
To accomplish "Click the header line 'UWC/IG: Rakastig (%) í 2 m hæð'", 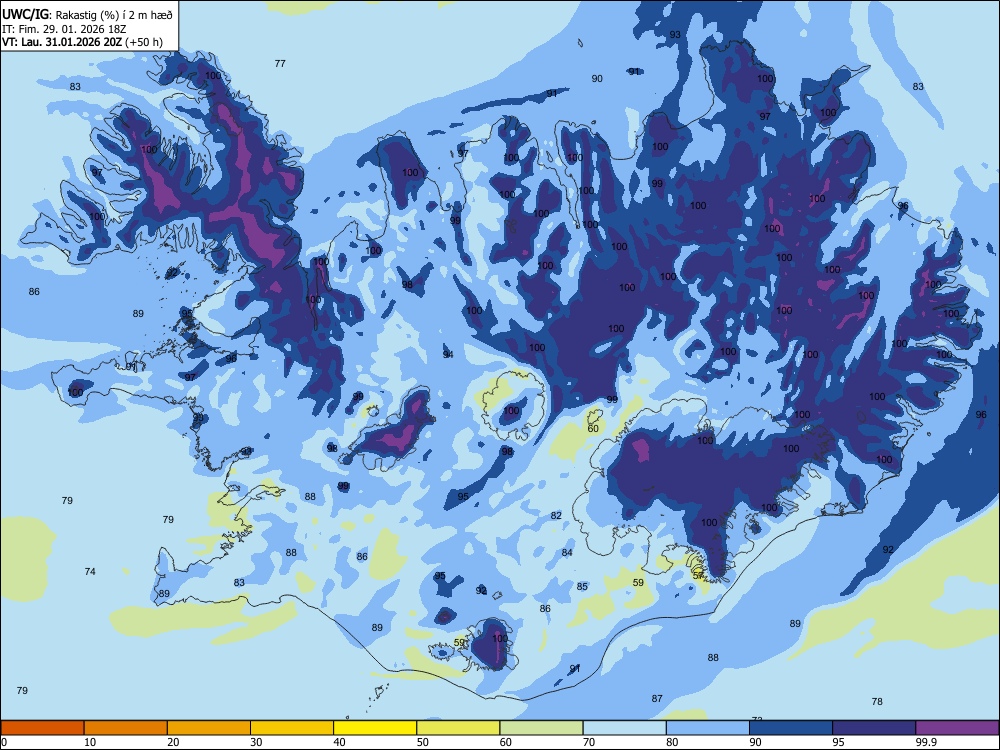I will point(87,15).
